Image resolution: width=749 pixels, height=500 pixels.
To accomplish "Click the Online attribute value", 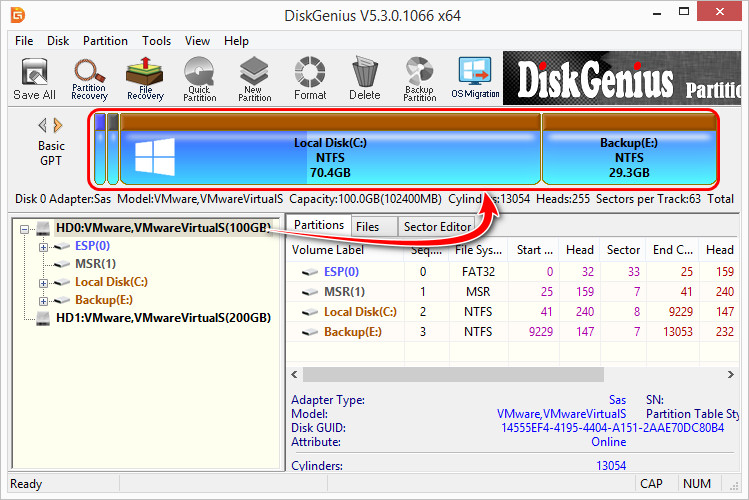I will 609,442.
